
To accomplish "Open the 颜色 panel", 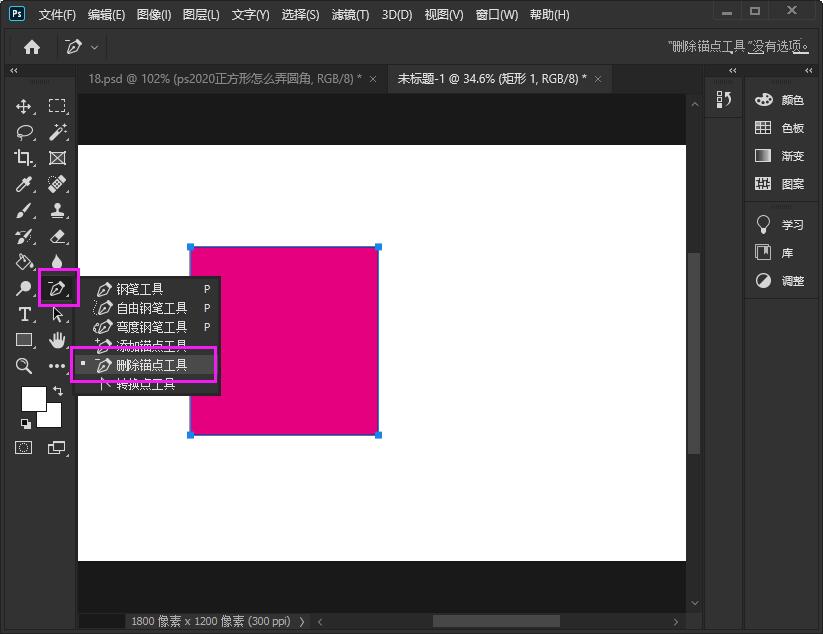I will (779, 100).
